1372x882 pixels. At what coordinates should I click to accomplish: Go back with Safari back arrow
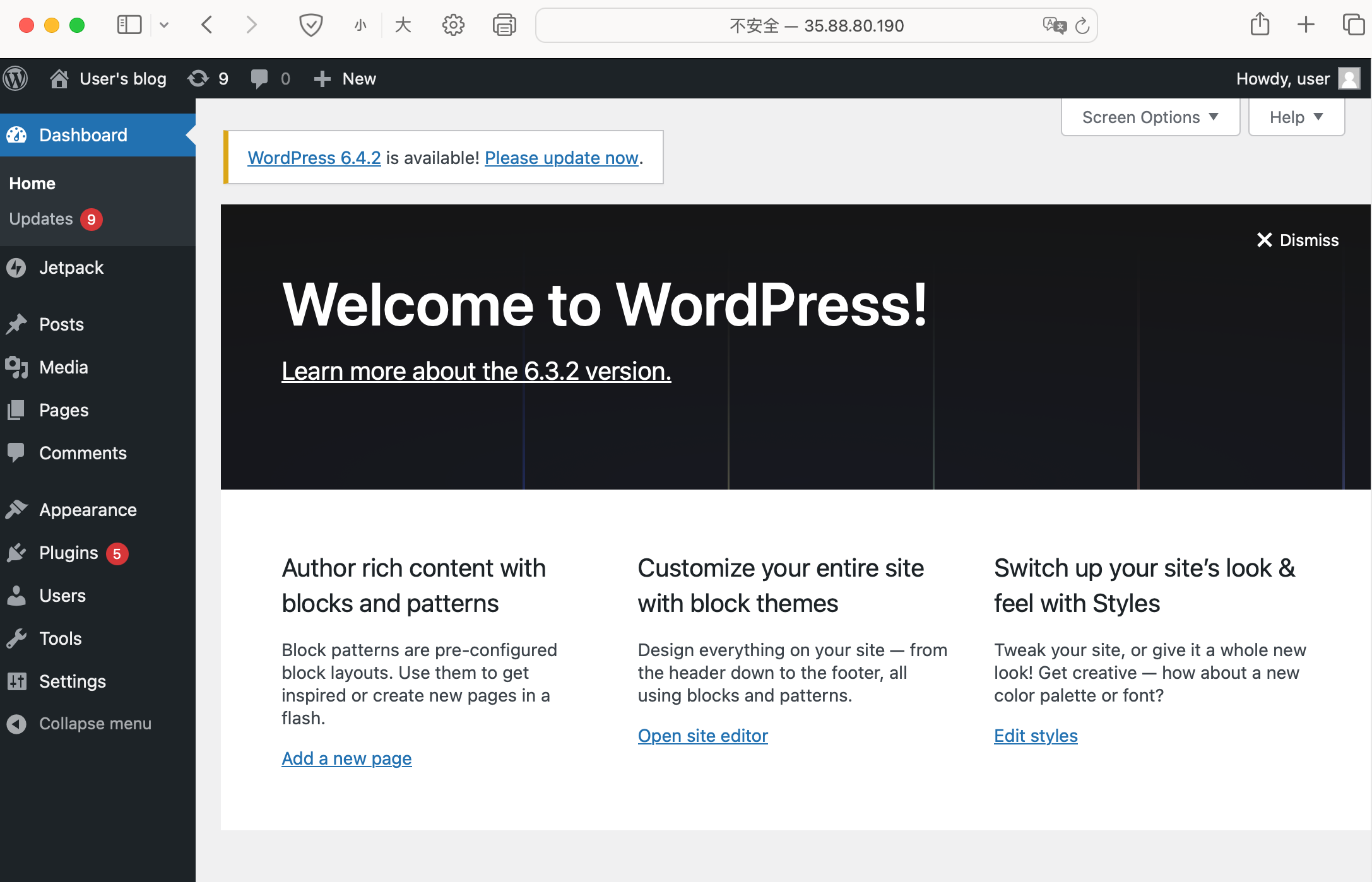tap(207, 25)
